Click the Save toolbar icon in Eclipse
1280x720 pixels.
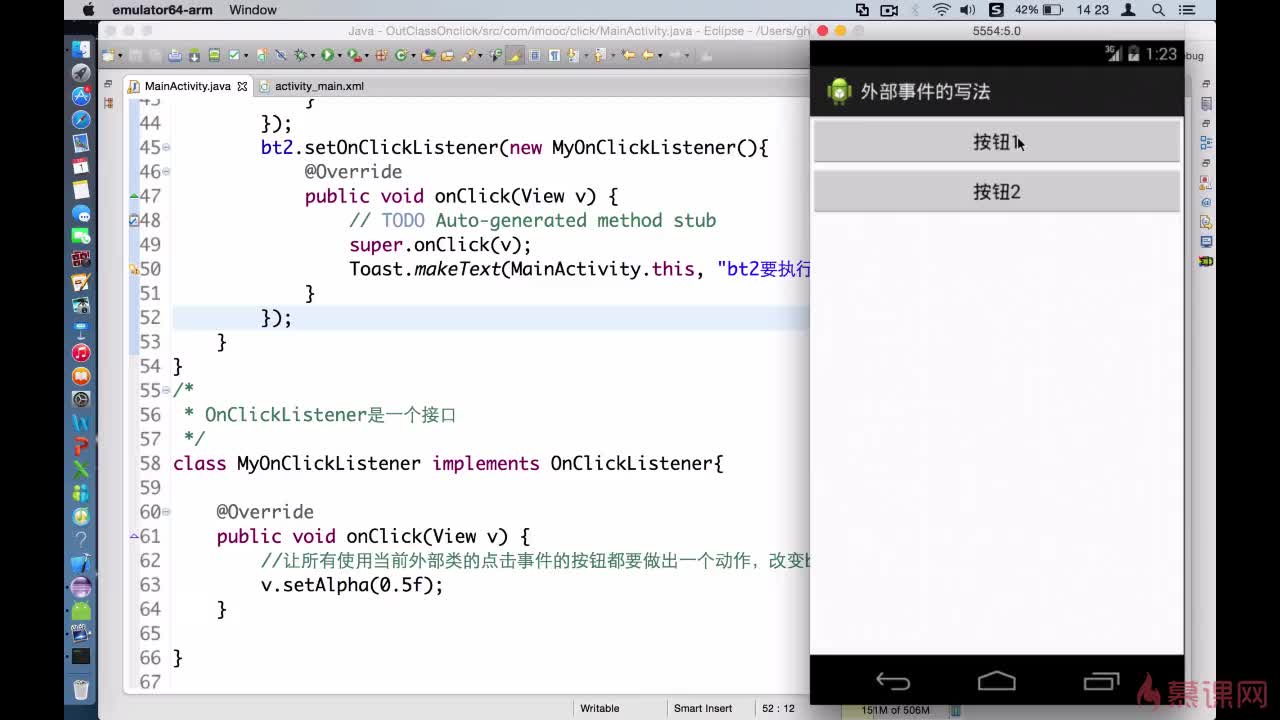(x=135, y=56)
